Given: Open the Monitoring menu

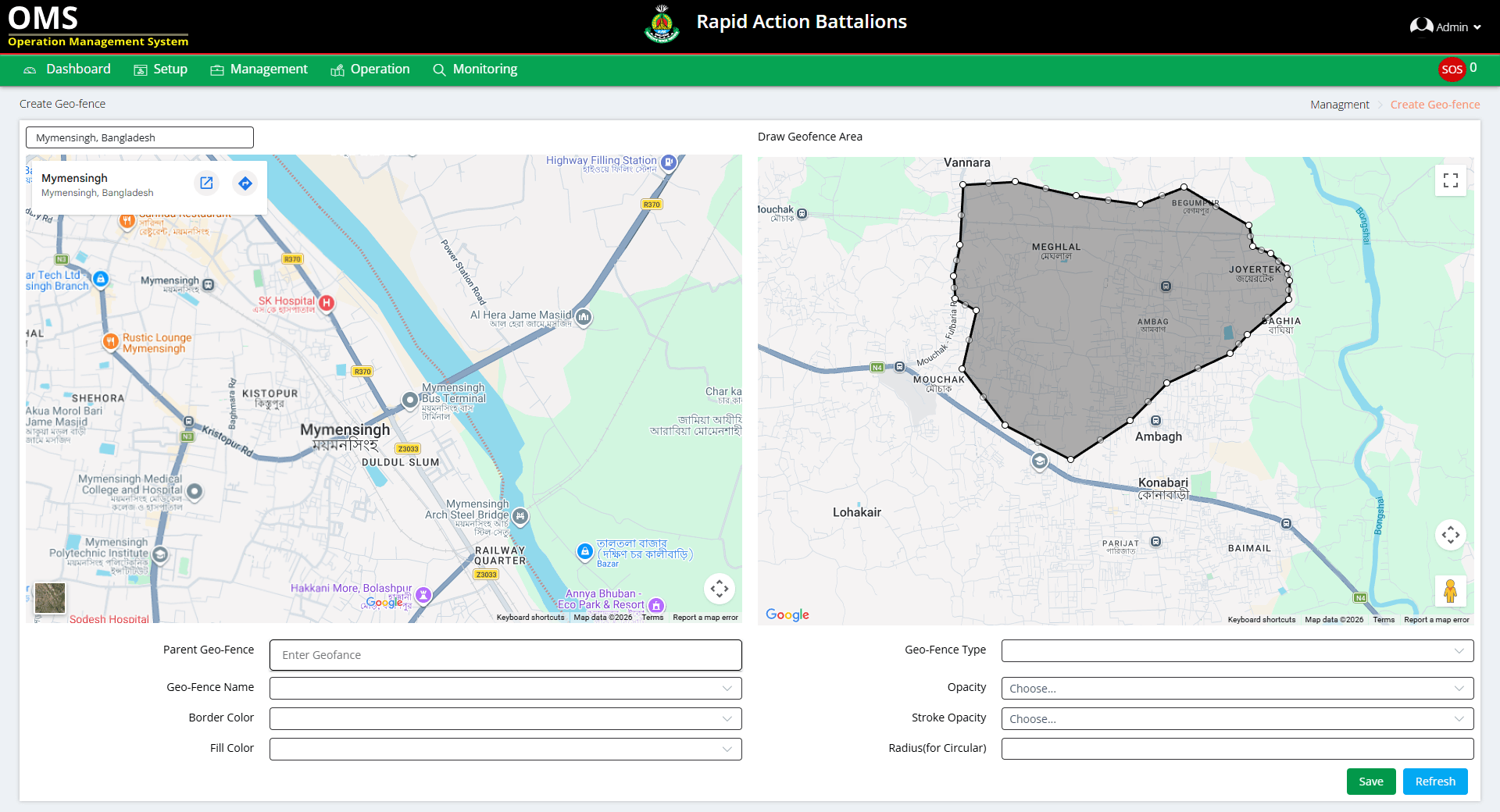Looking at the screenshot, I should (475, 69).
